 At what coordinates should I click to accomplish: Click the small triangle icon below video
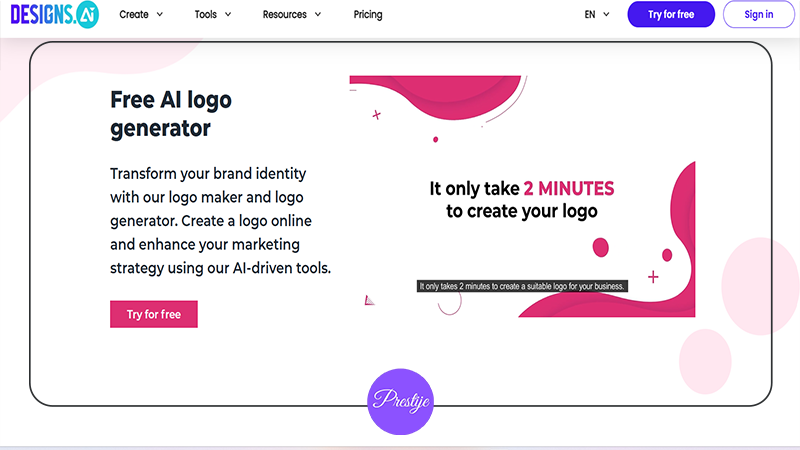pos(369,301)
